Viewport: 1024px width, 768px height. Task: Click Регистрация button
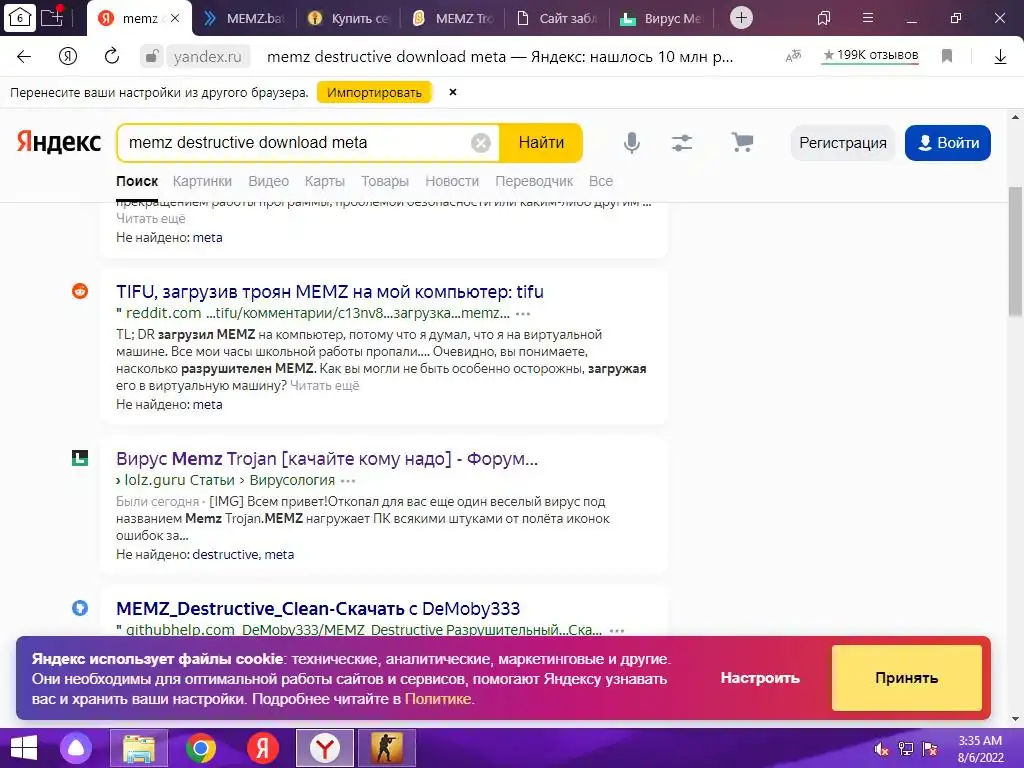[842, 143]
